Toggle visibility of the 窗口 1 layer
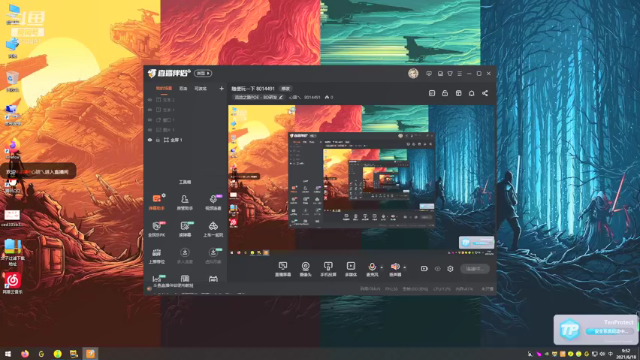 pyautogui.click(x=150, y=120)
